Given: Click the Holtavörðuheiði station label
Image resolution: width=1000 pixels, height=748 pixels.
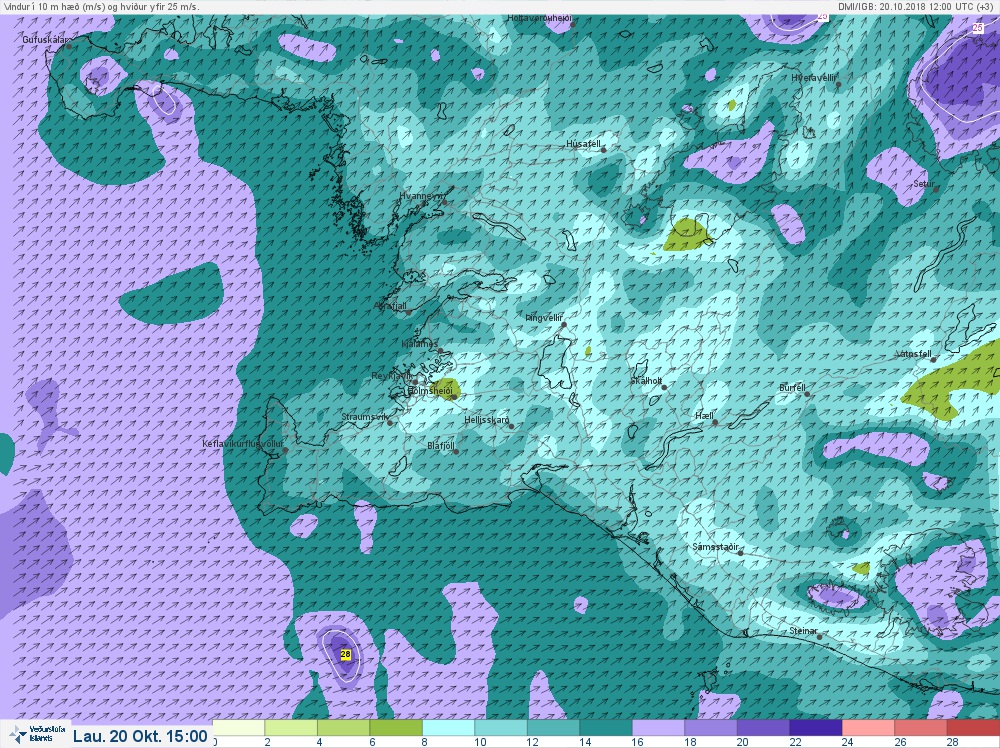Looking at the screenshot, I should pos(540,18).
